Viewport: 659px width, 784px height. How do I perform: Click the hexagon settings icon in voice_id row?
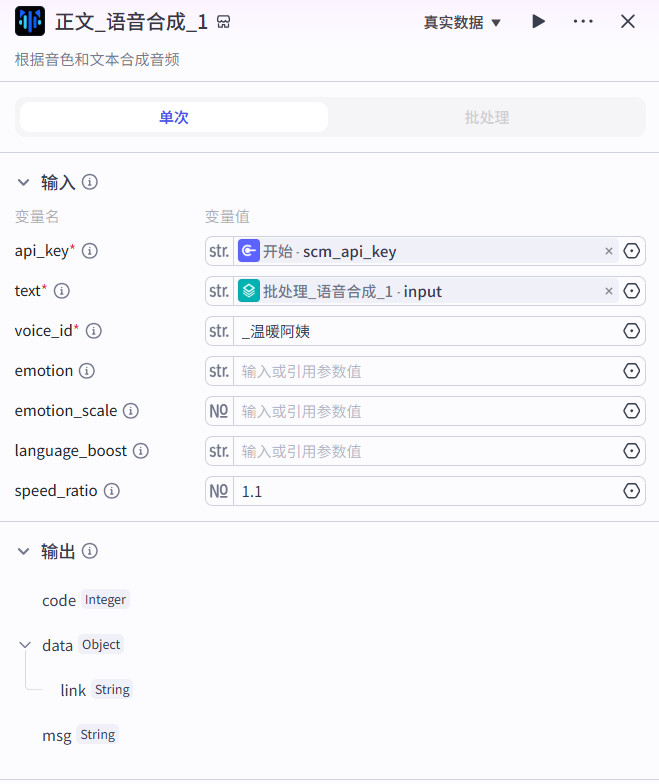click(631, 331)
